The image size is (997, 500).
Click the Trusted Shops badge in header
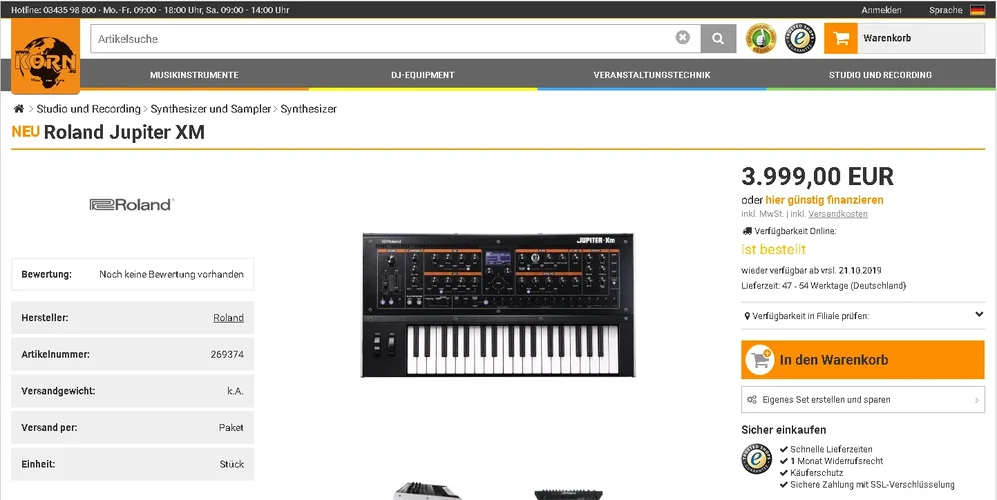800,38
